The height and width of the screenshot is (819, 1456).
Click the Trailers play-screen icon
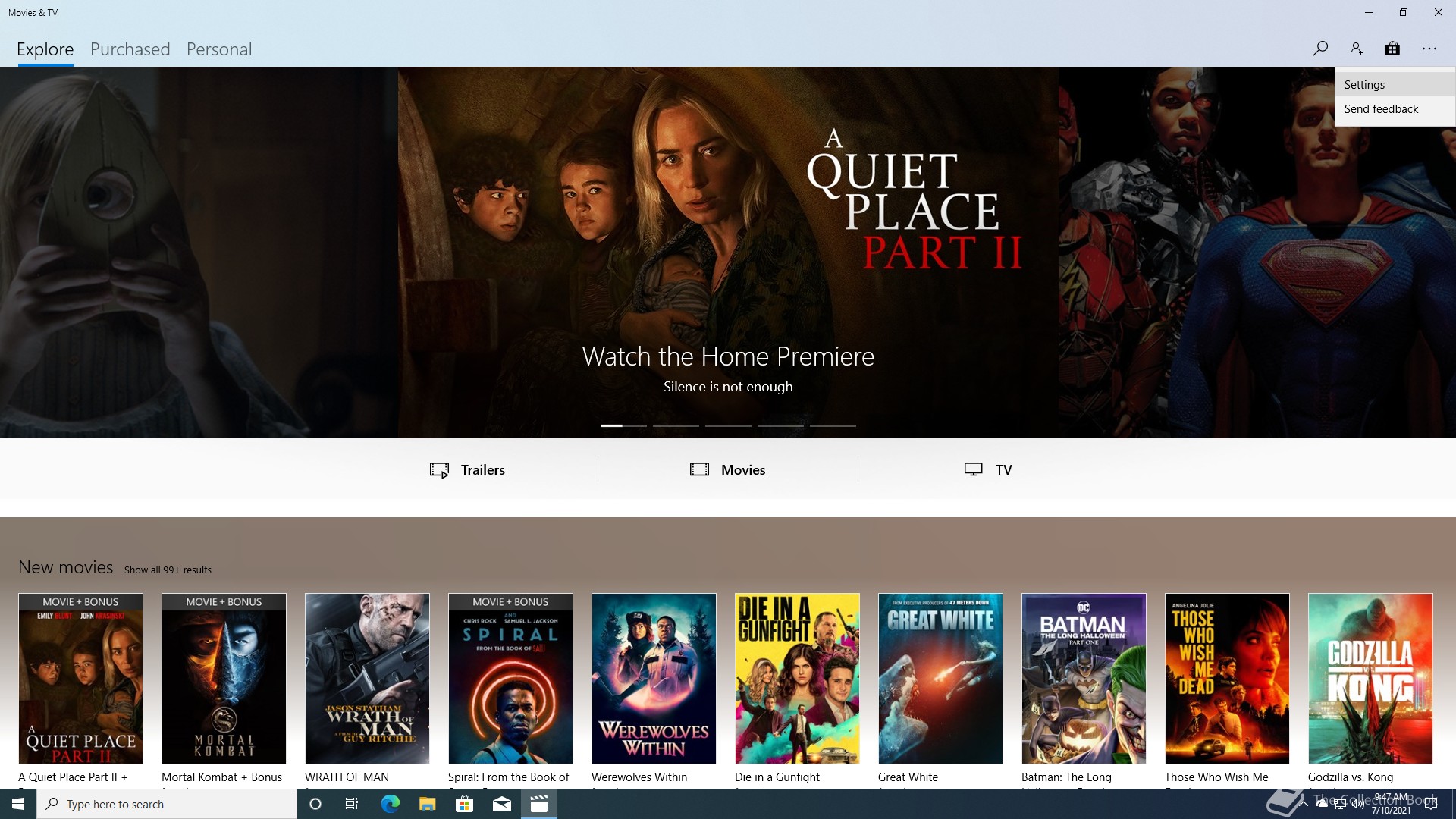tap(439, 470)
